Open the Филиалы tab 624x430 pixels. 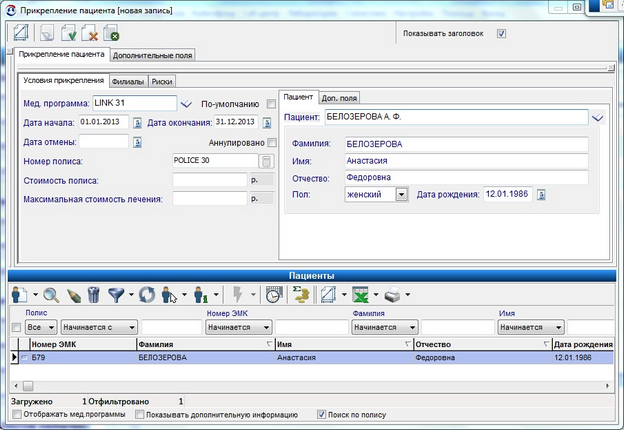pos(128,82)
